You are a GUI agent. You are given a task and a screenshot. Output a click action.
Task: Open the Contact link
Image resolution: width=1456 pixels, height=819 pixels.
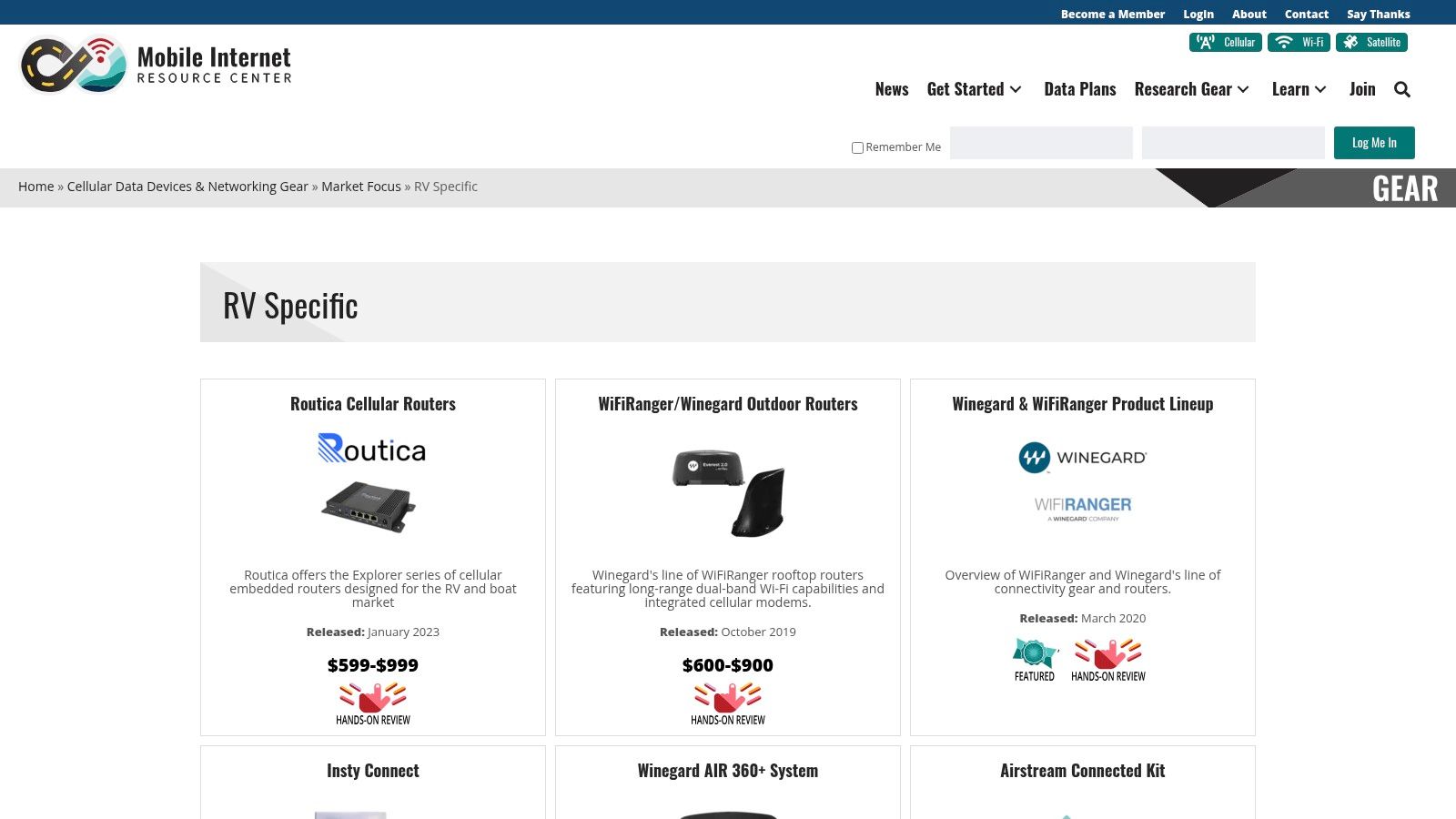[x=1307, y=14]
